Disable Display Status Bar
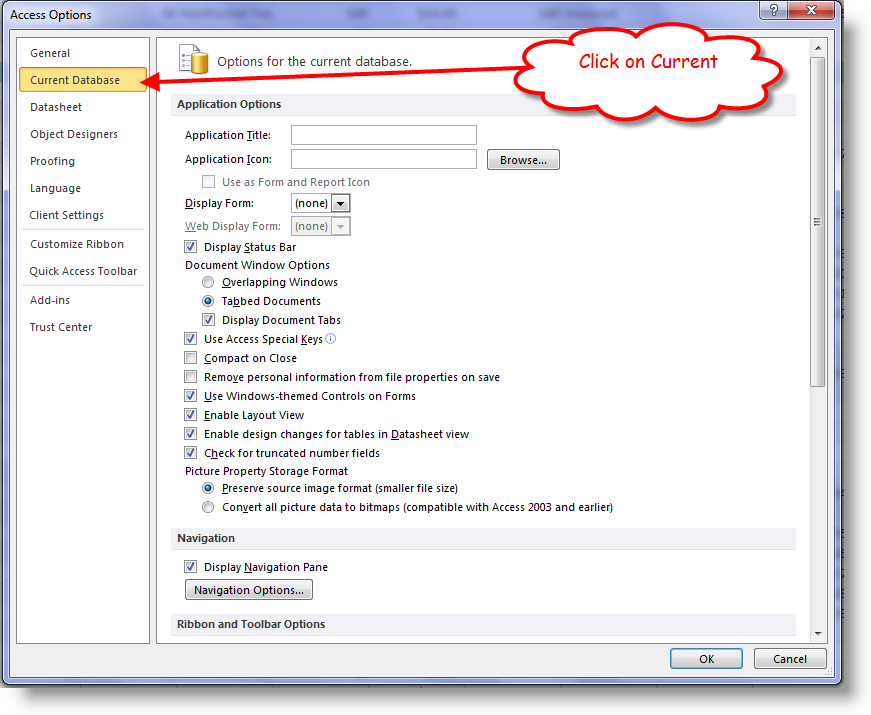The width and height of the screenshot is (871, 715). point(190,246)
